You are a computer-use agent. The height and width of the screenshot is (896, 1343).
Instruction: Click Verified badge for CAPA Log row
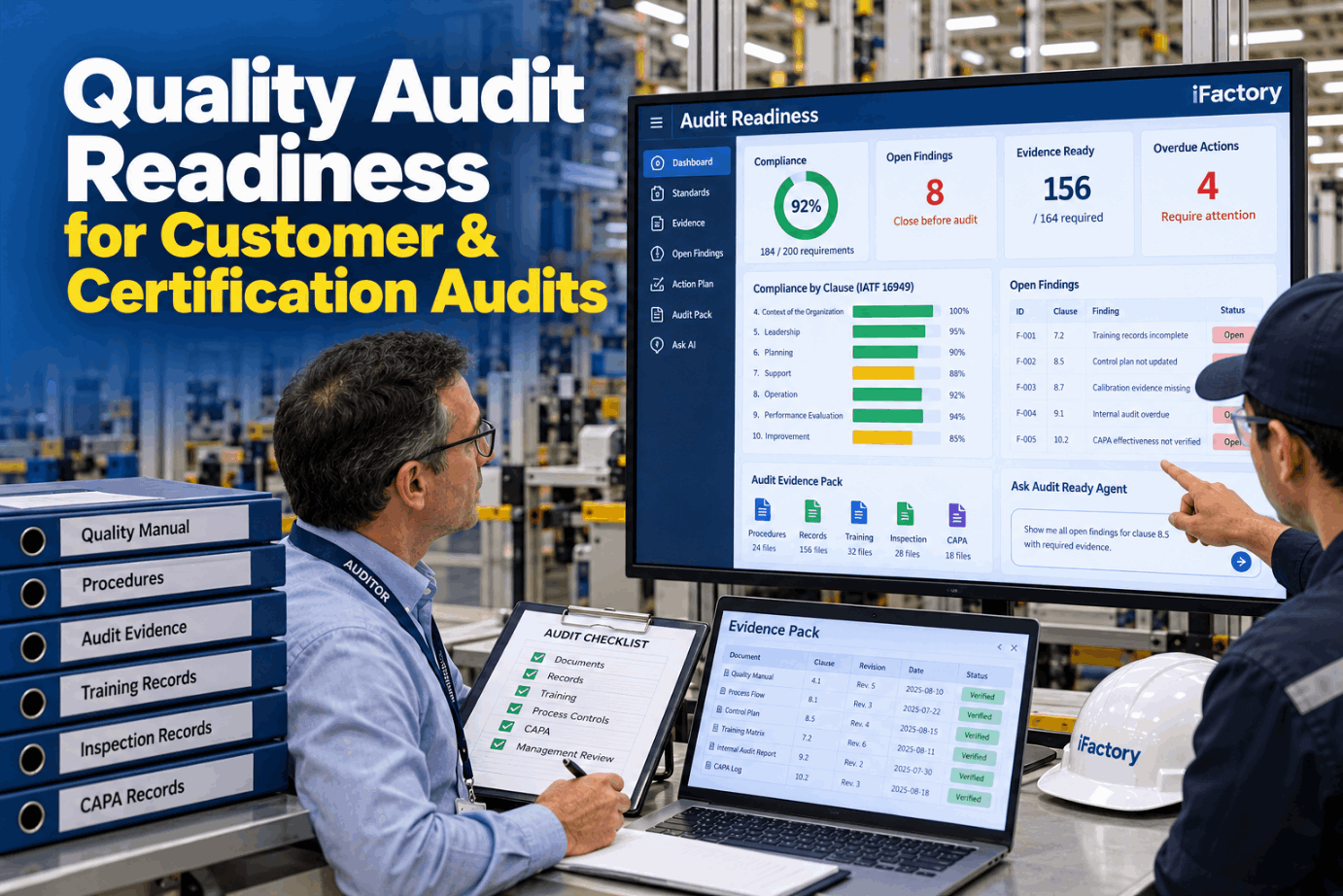pyautogui.click(x=968, y=798)
